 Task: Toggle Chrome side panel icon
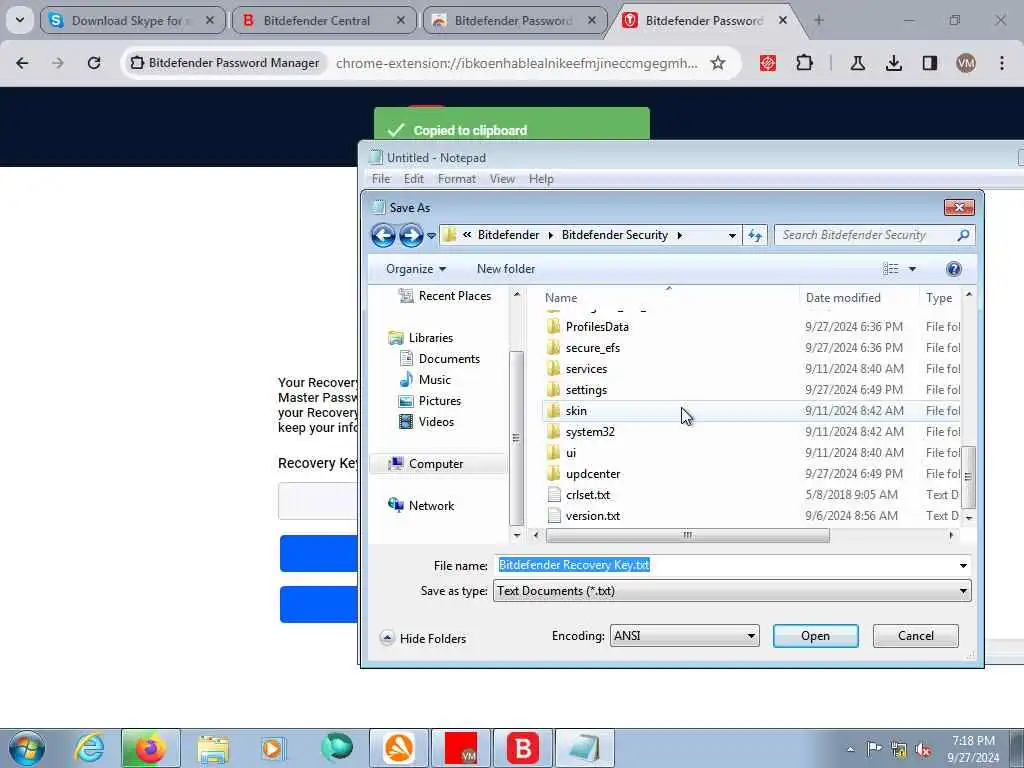930,63
